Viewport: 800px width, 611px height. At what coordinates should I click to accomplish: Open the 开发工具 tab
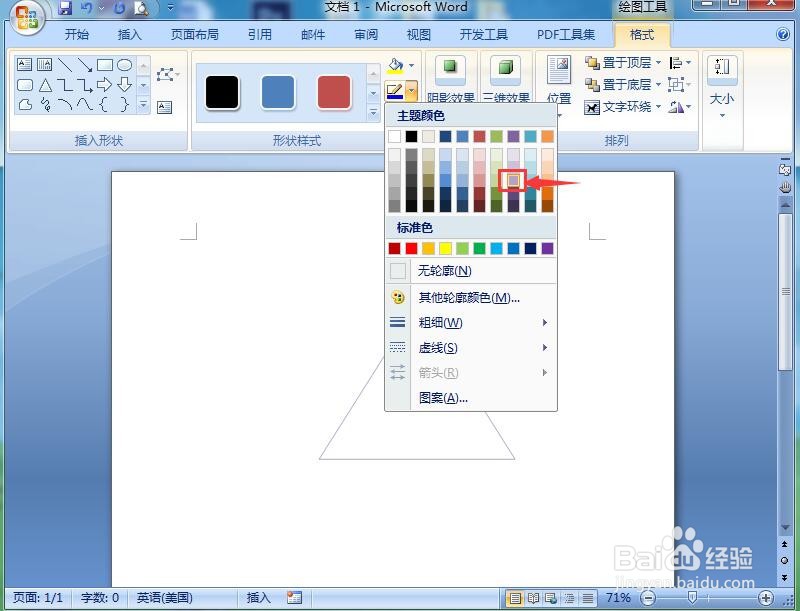[x=483, y=35]
